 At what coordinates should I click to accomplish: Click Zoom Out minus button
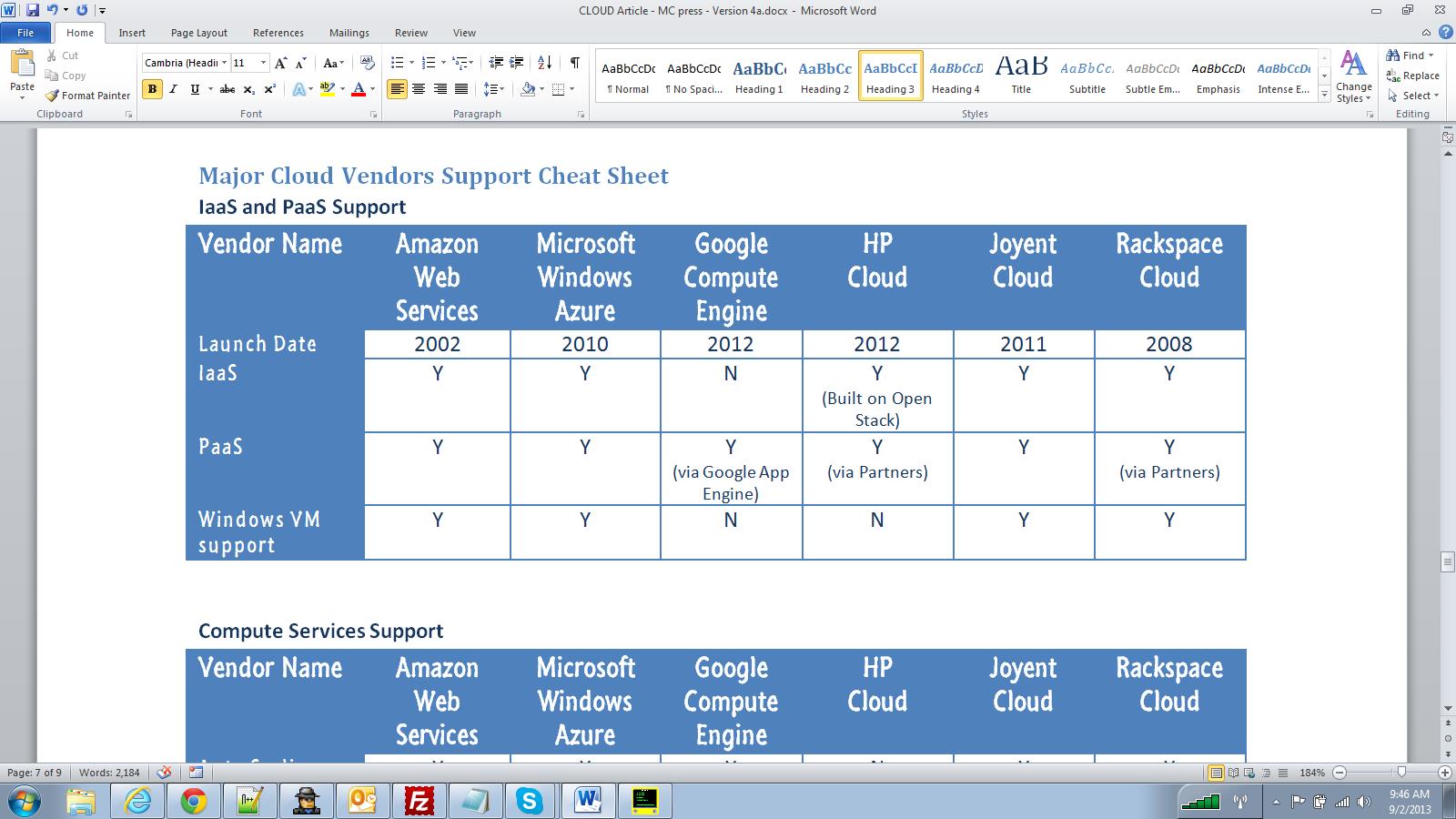point(1339,773)
